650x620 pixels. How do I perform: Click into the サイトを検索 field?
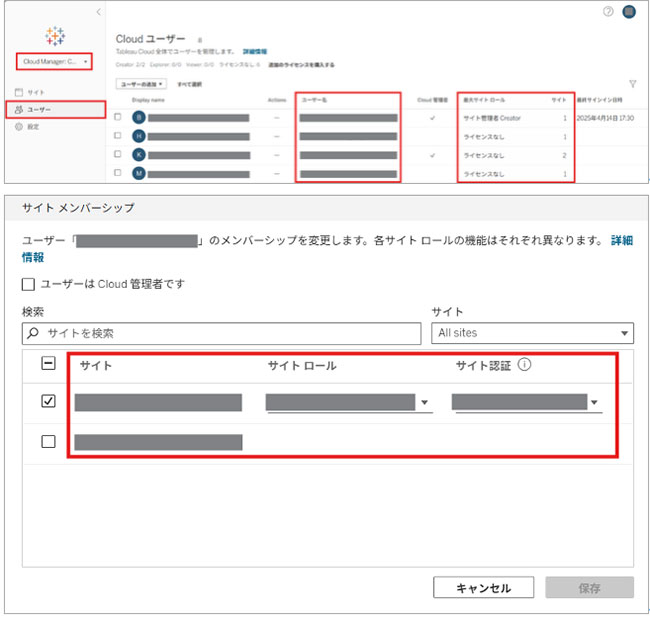pyautogui.click(x=230, y=333)
